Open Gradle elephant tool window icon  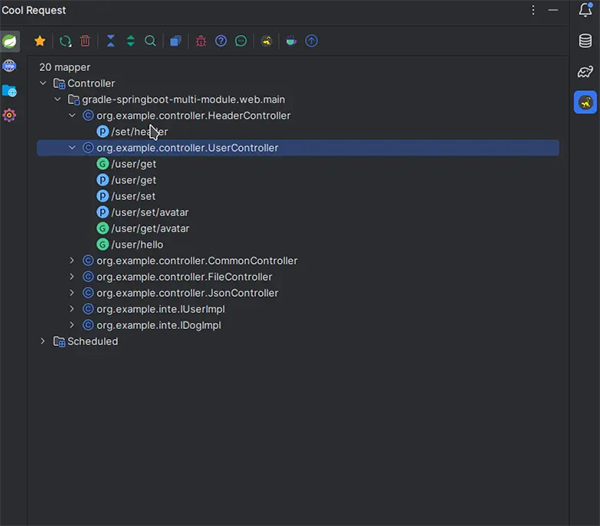point(585,72)
